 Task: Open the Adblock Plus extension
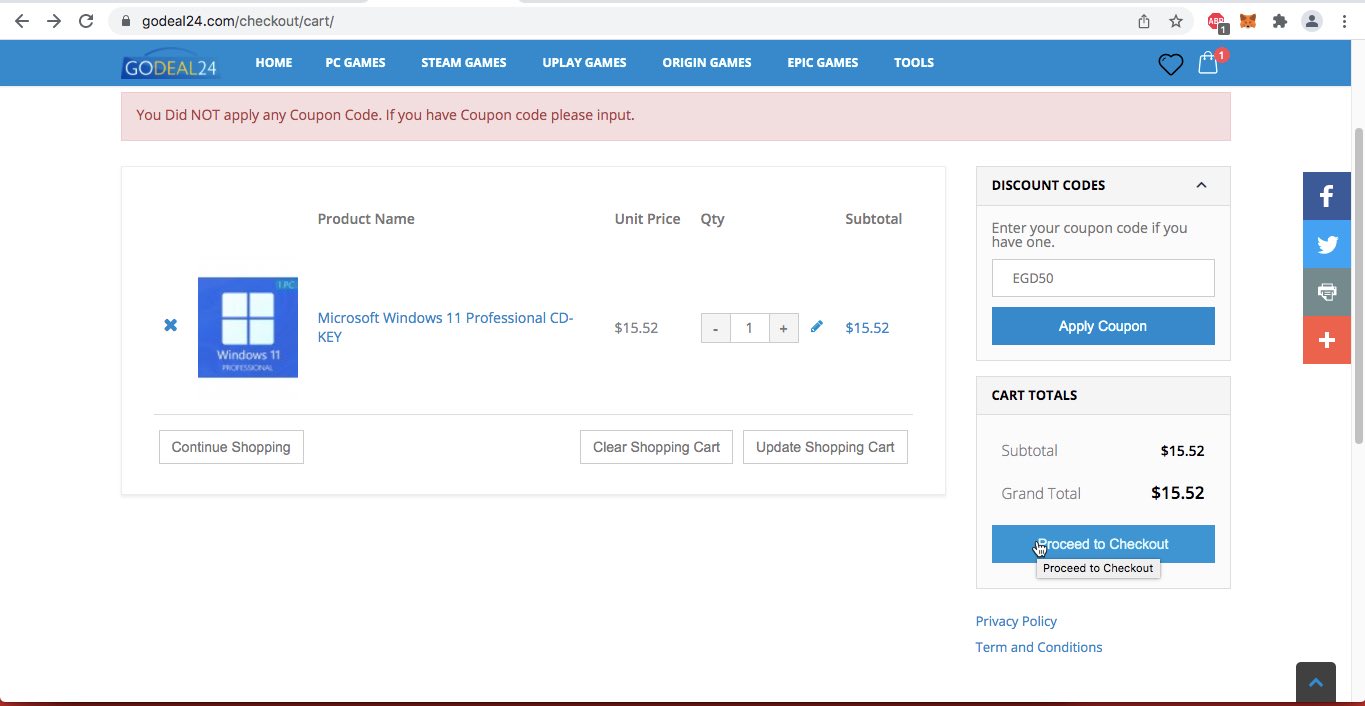1216,22
